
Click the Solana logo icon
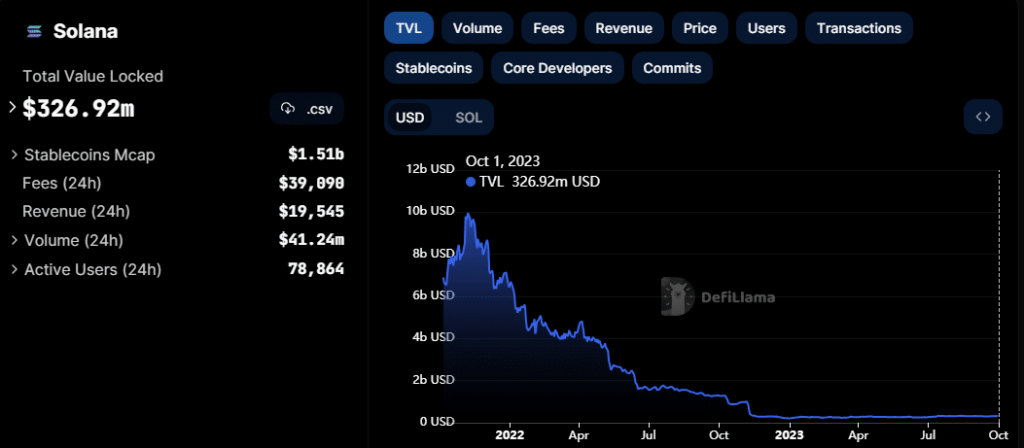tap(35, 31)
